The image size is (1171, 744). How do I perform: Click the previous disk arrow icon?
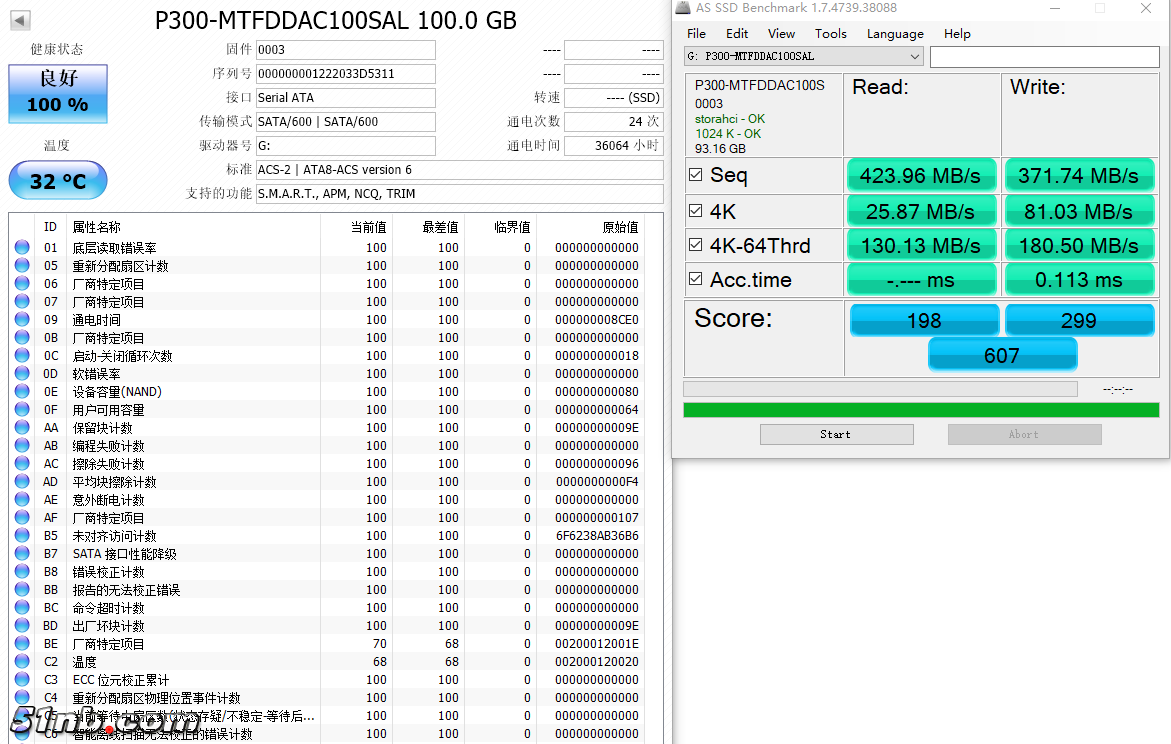click(20, 20)
